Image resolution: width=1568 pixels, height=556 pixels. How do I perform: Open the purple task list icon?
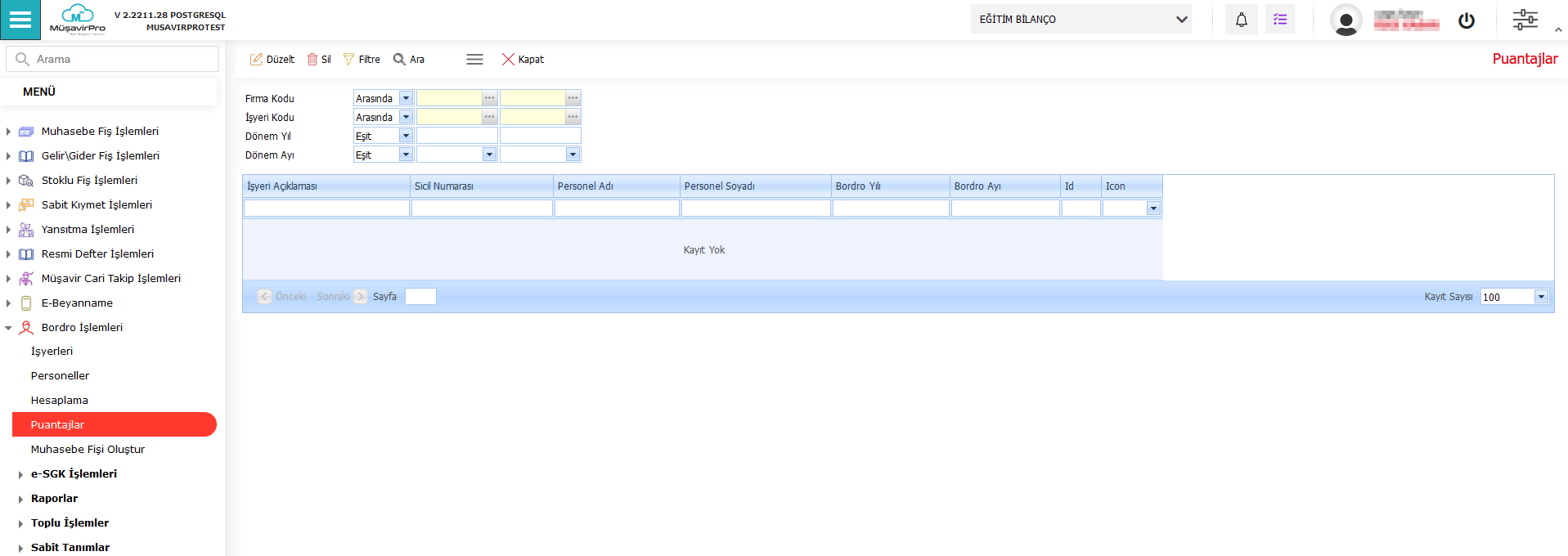coord(1280,20)
